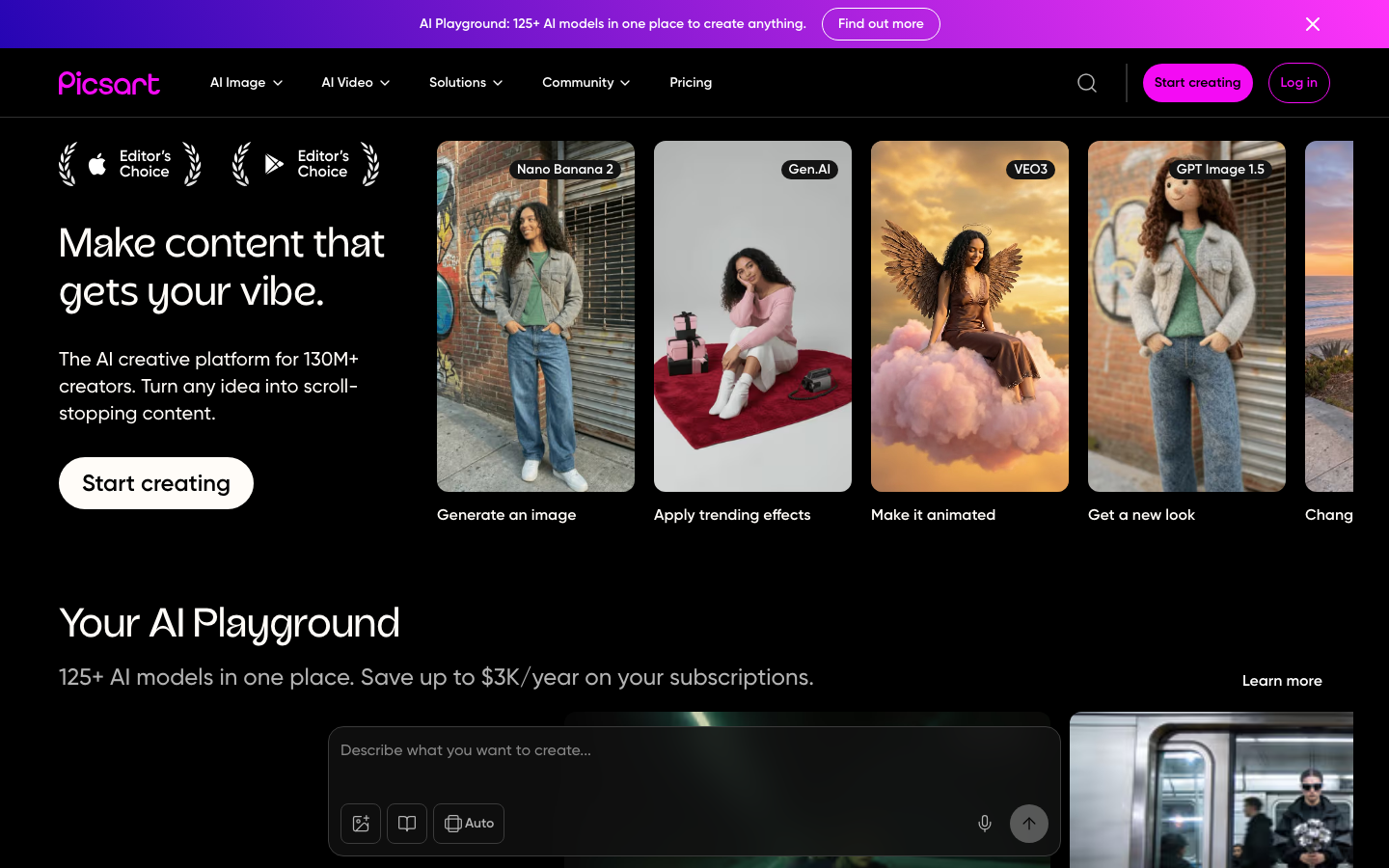
Task: Expand the Solutions dropdown
Action: tap(466, 83)
